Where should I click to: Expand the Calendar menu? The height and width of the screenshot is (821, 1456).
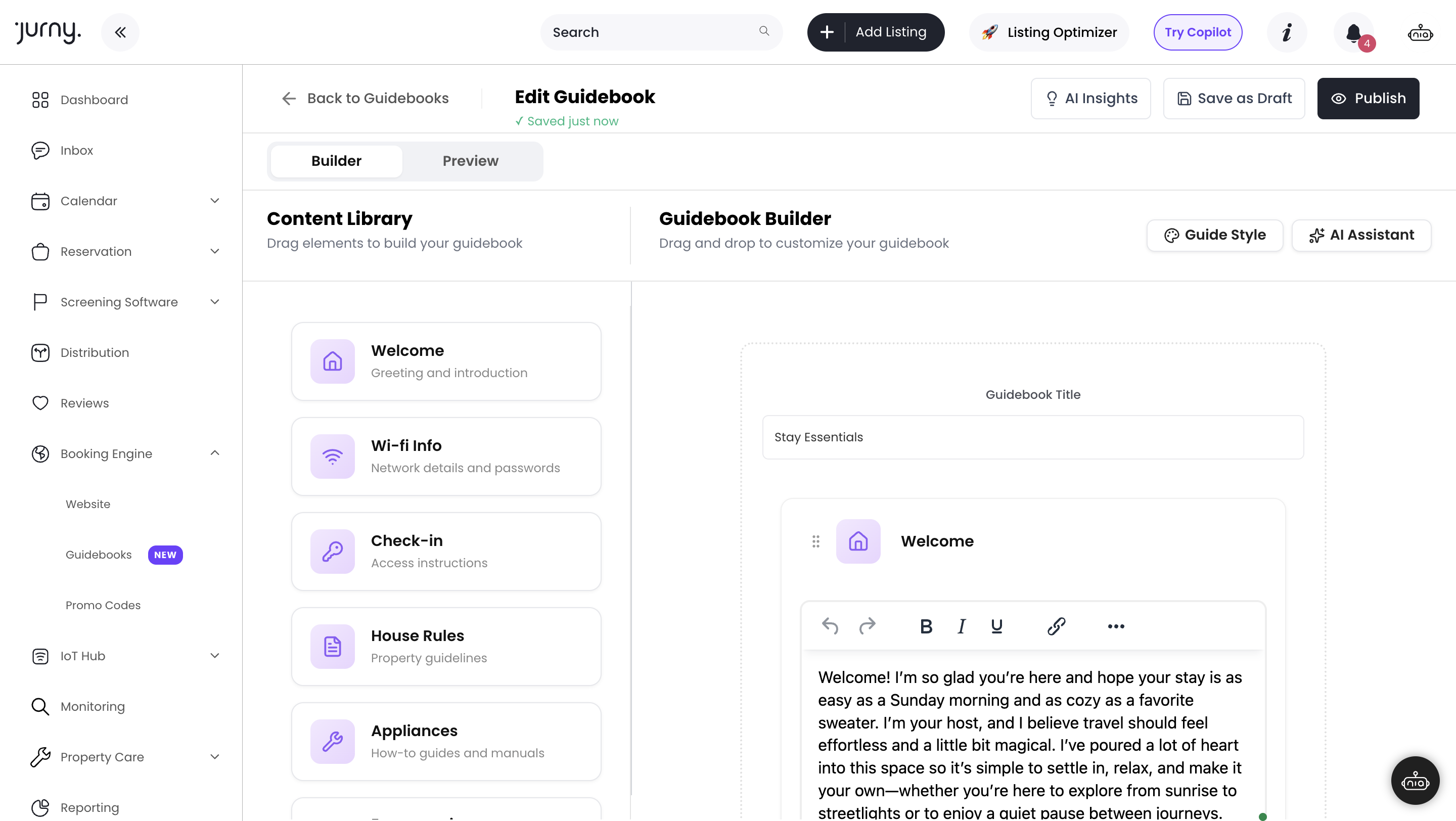click(x=214, y=201)
